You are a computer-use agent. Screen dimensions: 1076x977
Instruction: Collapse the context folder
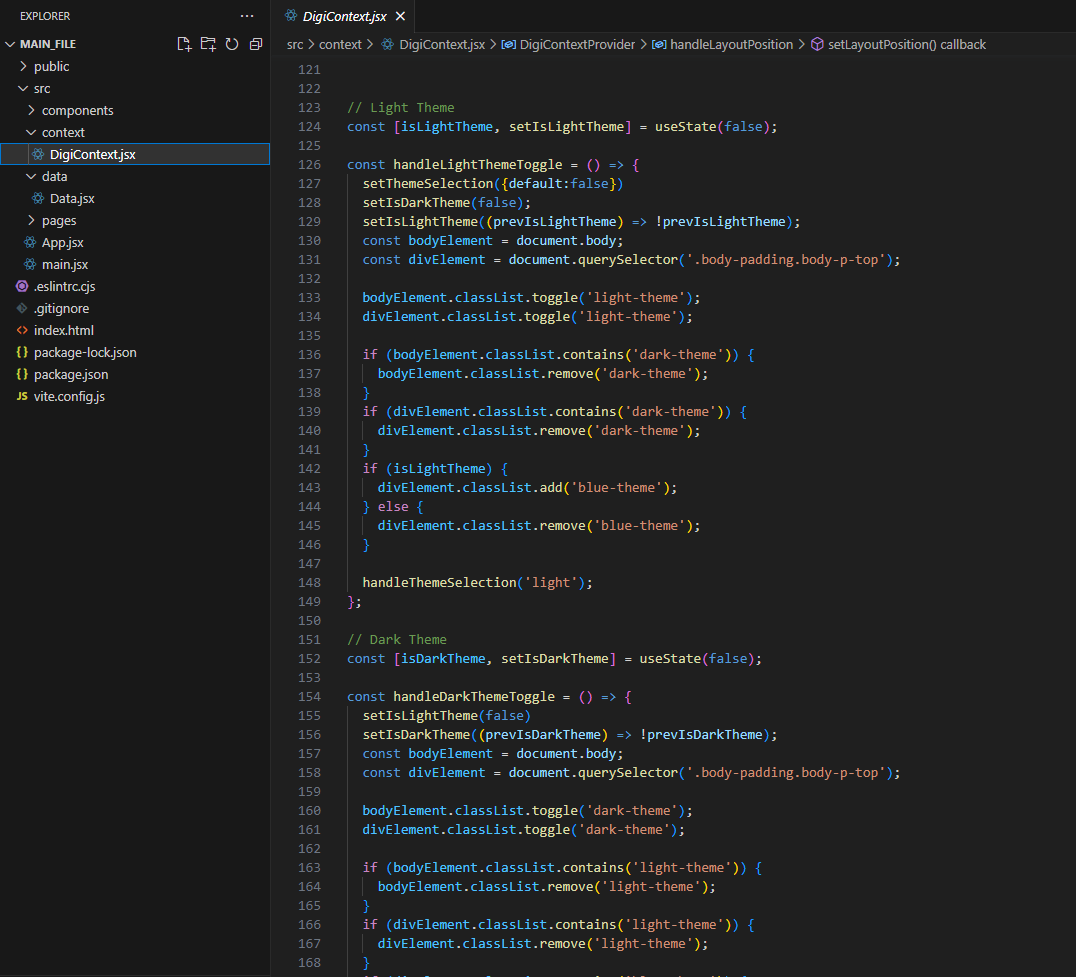[x=63, y=132]
